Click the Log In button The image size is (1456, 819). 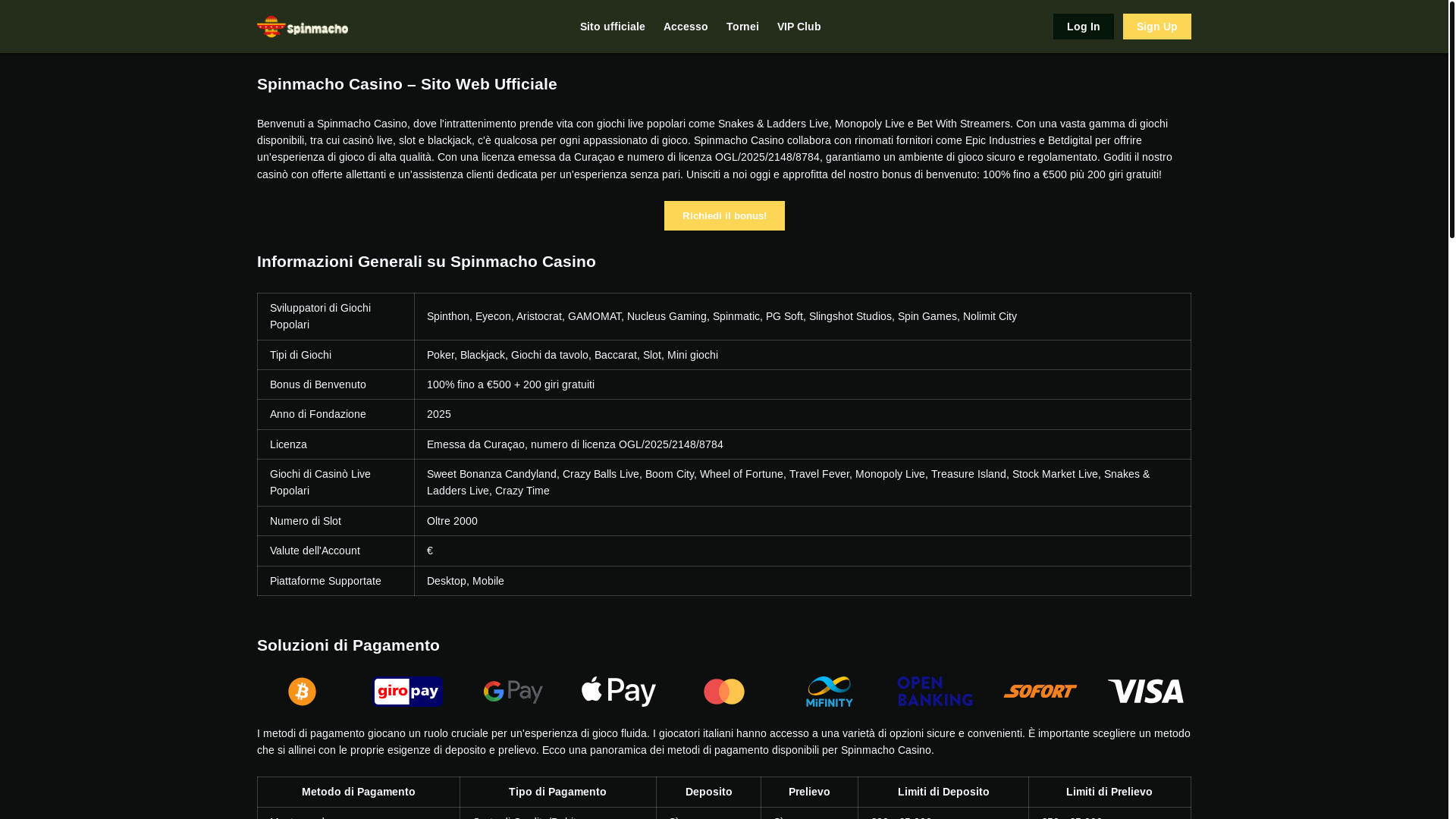pyautogui.click(x=1083, y=27)
